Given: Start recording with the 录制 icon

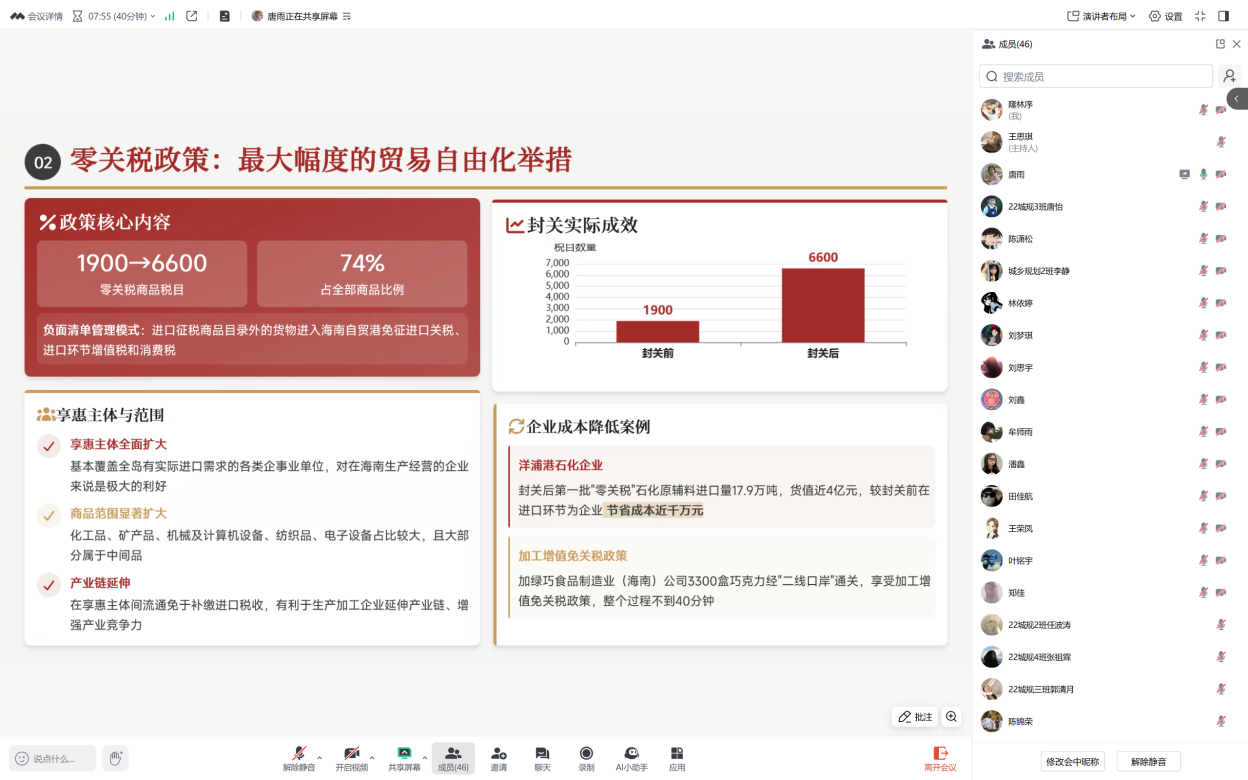Looking at the screenshot, I should [586, 758].
